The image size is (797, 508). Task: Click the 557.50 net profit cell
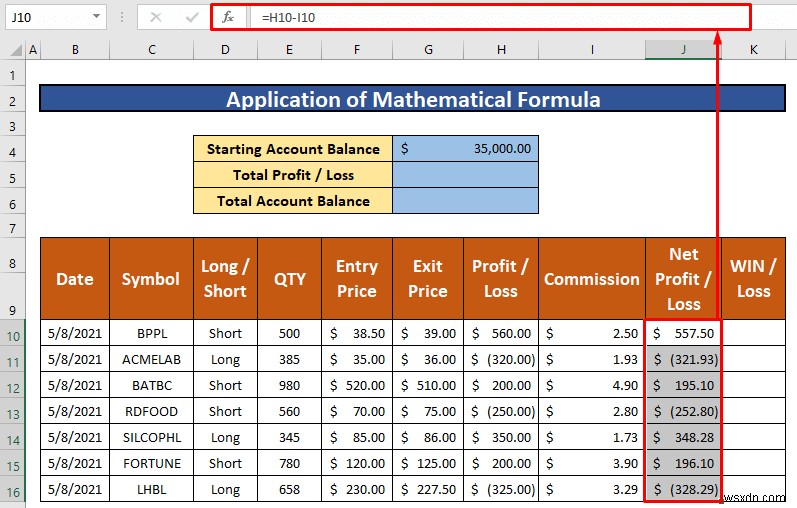[684, 333]
